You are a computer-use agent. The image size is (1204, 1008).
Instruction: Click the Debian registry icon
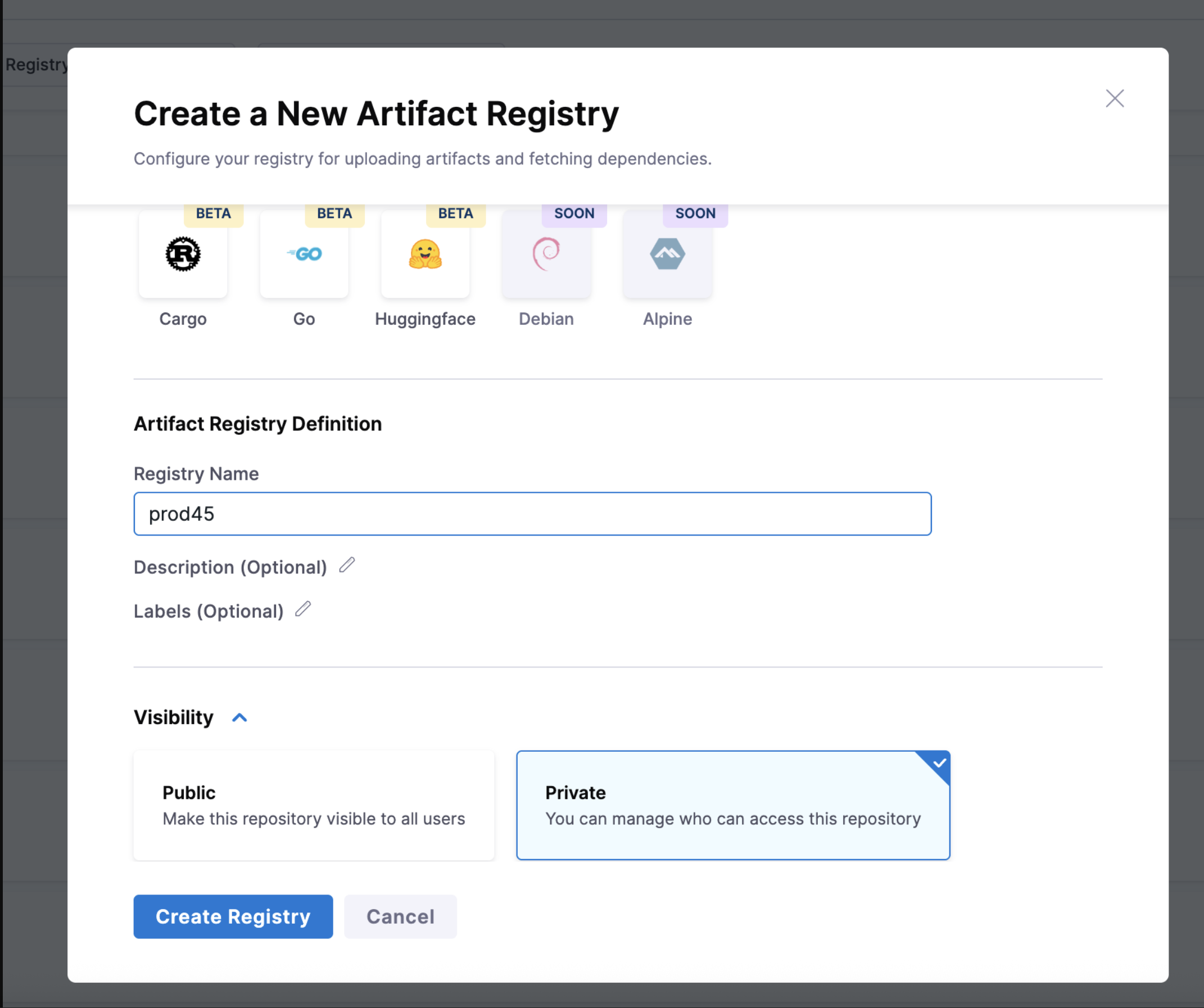point(545,255)
